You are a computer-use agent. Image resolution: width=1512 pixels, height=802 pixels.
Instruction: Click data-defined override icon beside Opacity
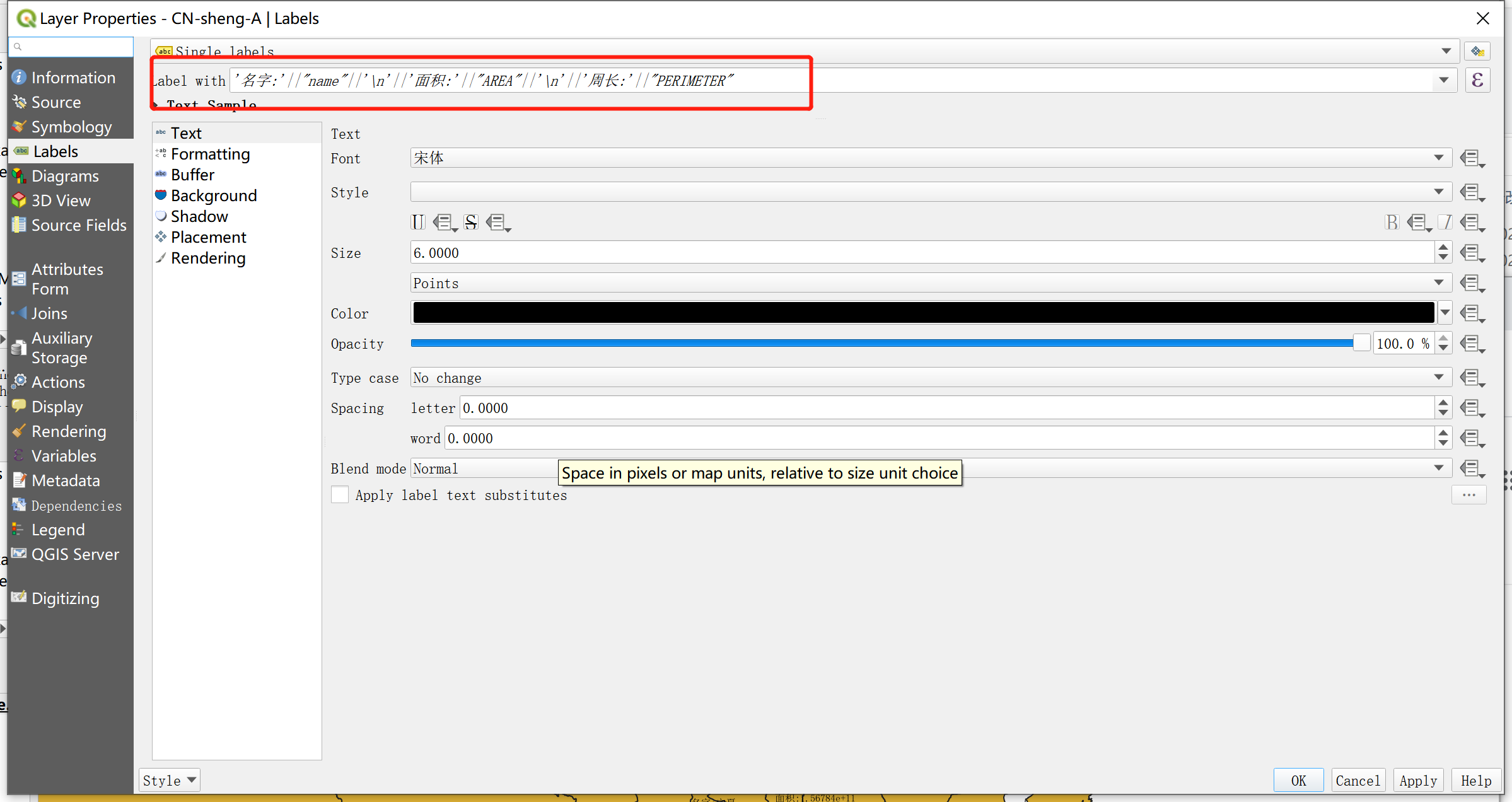1472,344
